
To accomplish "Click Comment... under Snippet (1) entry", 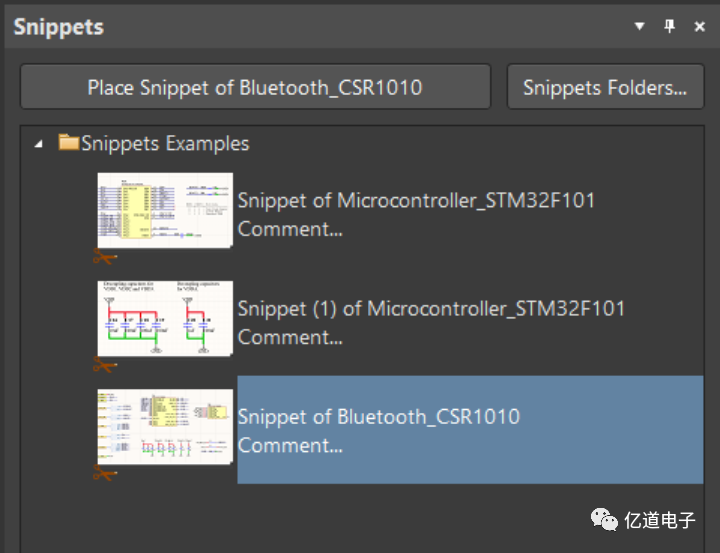I will click(x=290, y=337).
